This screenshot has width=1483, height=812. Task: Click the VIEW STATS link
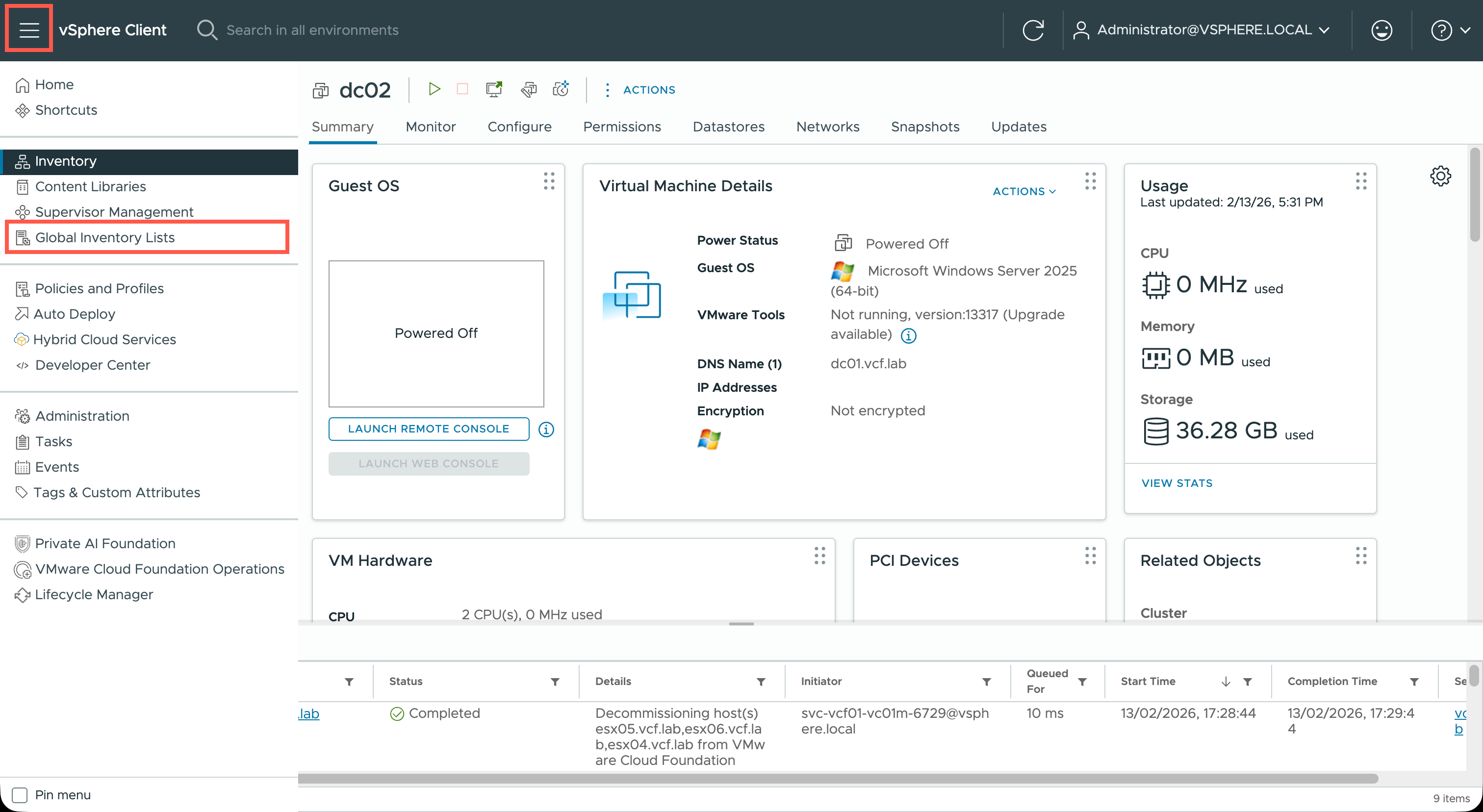1176,483
